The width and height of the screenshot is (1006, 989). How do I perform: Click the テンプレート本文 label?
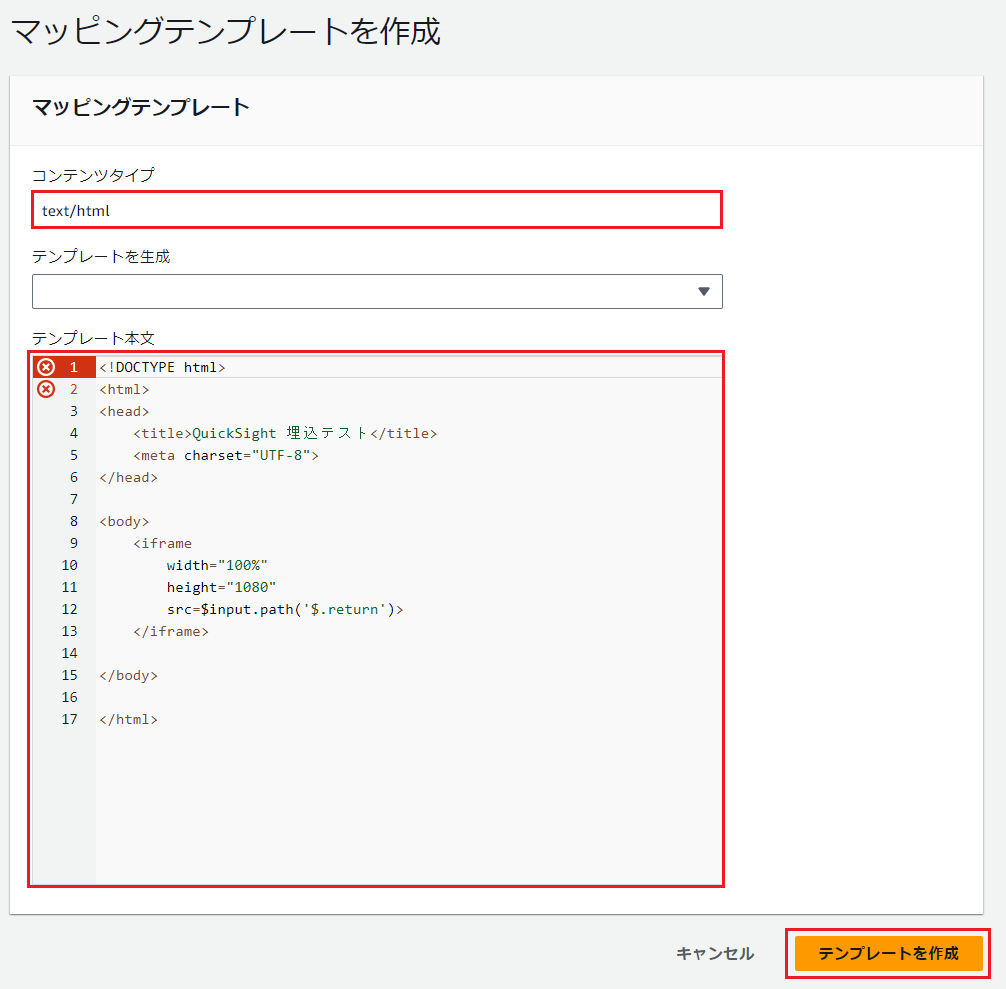coord(94,338)
